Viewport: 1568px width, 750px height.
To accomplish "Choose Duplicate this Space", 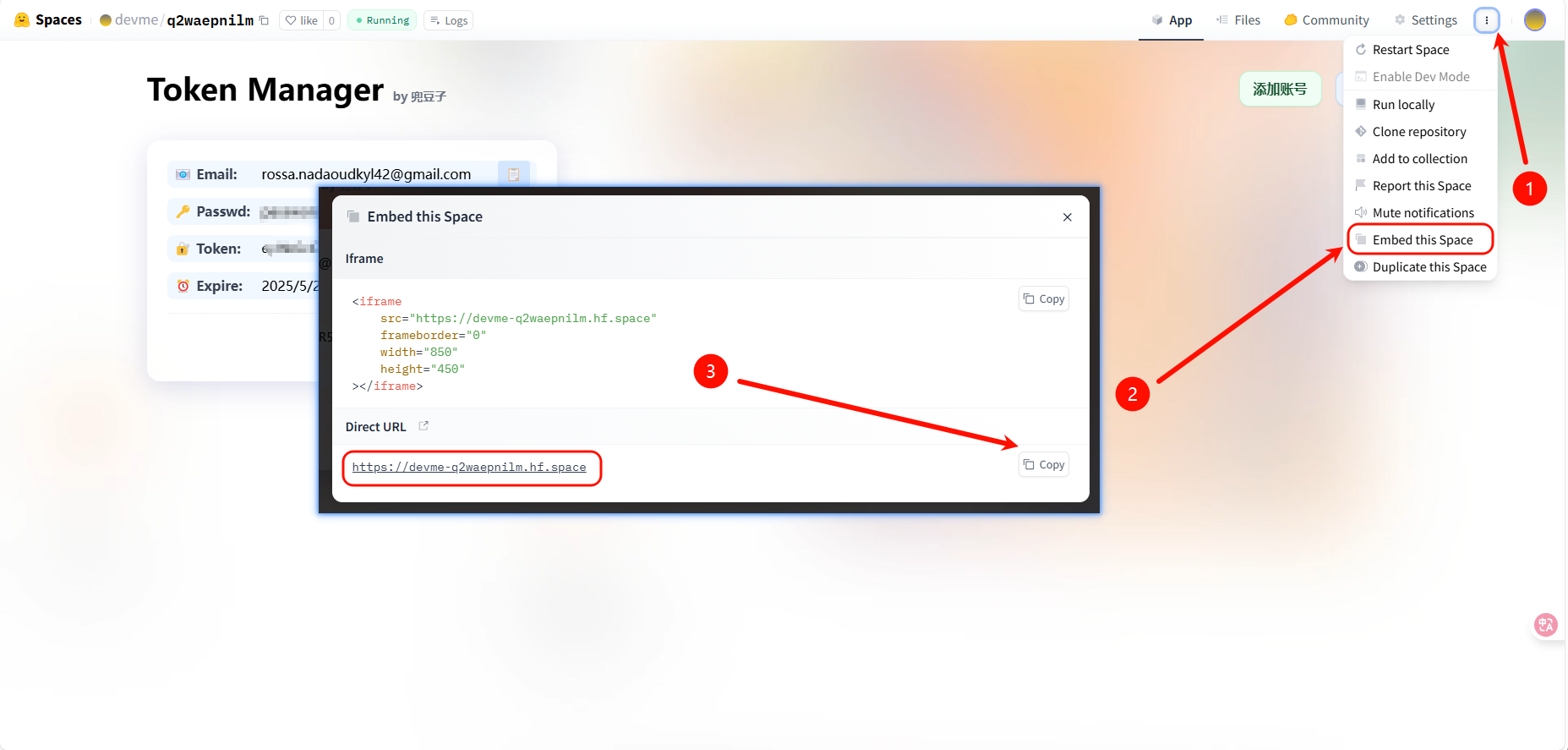I will coord(1420,267).
